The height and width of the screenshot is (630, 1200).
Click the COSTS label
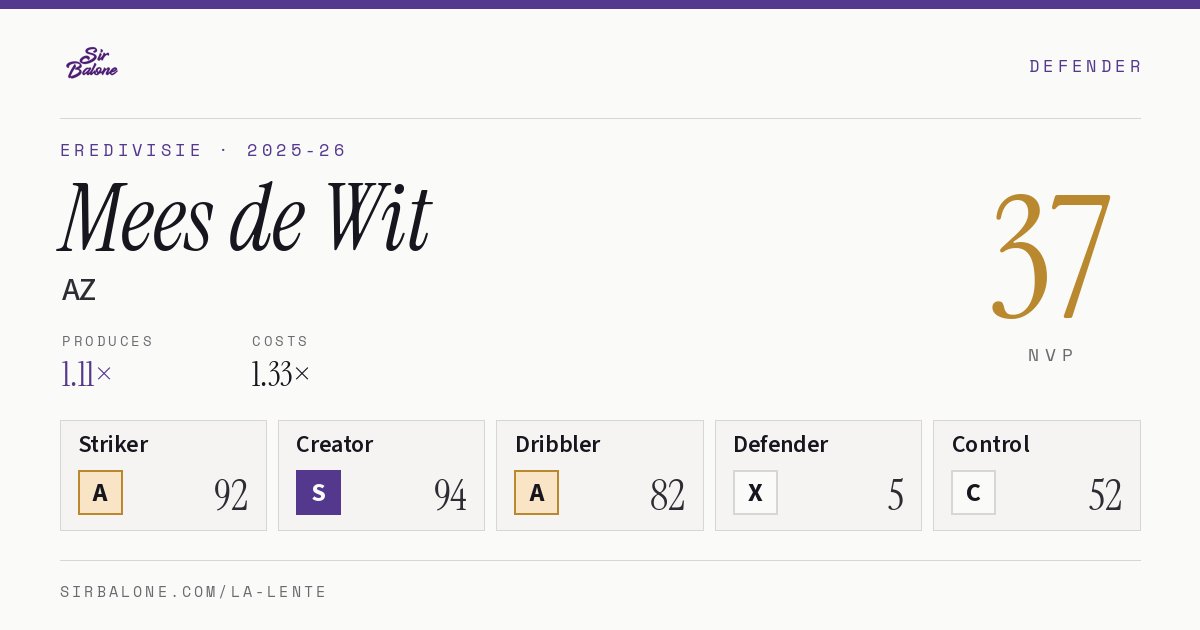pos(281,341)
